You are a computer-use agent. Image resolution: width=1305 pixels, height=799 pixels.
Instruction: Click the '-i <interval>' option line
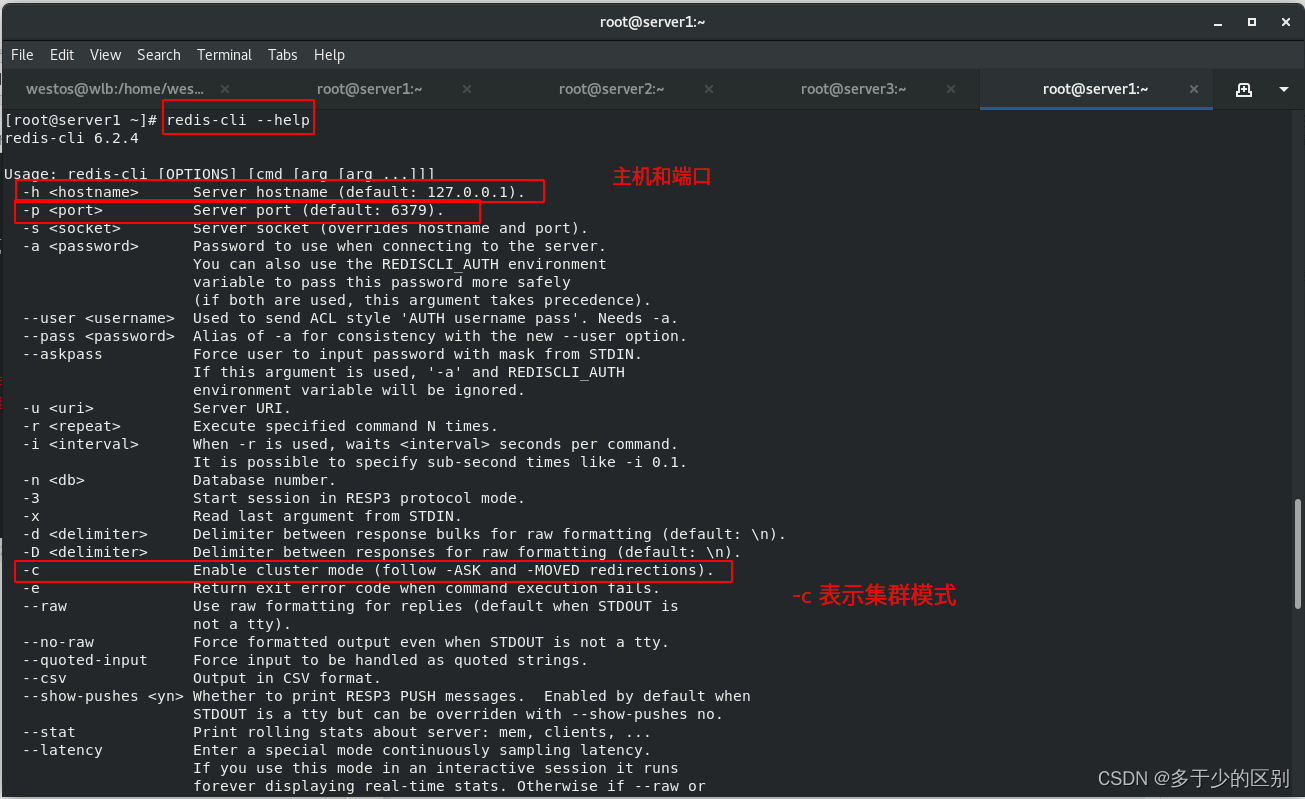350,444
